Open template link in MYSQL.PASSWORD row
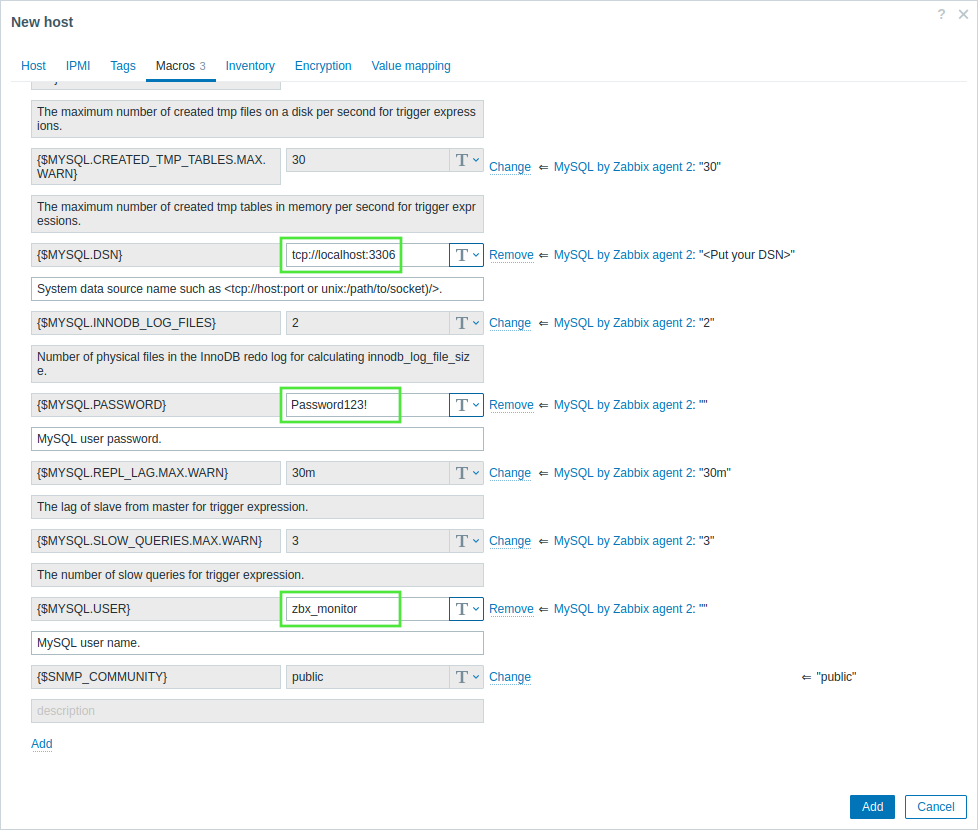 tap(623, 405)
